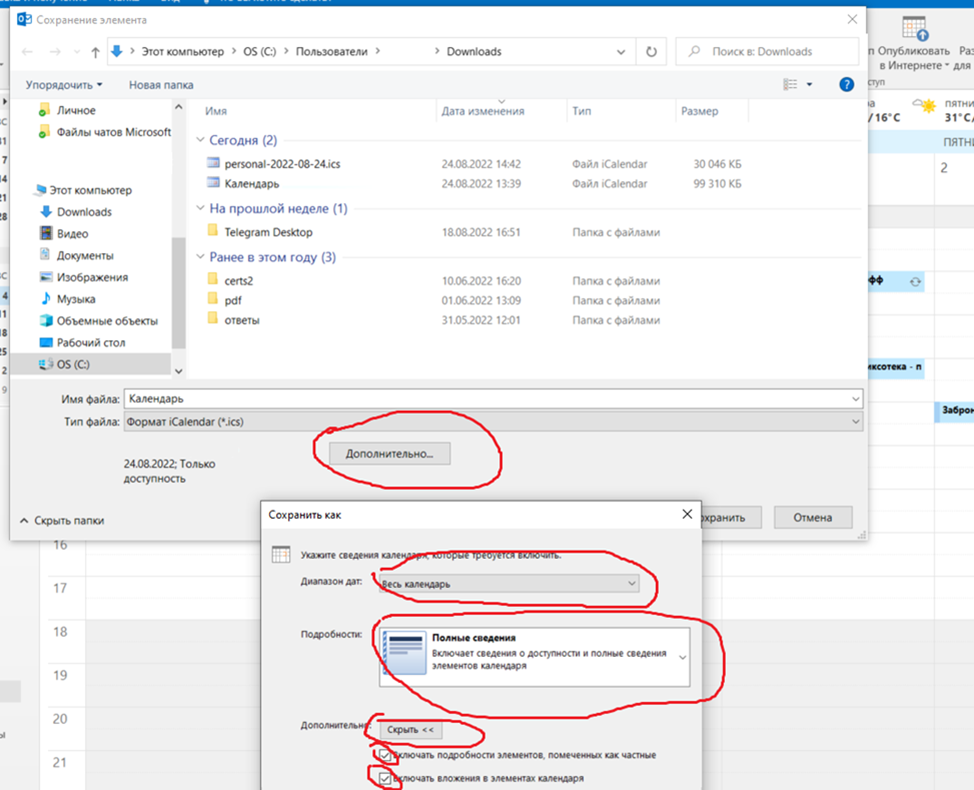
Task: Collapse the На прошлой неделе (1) group
Action: point(200,208)
